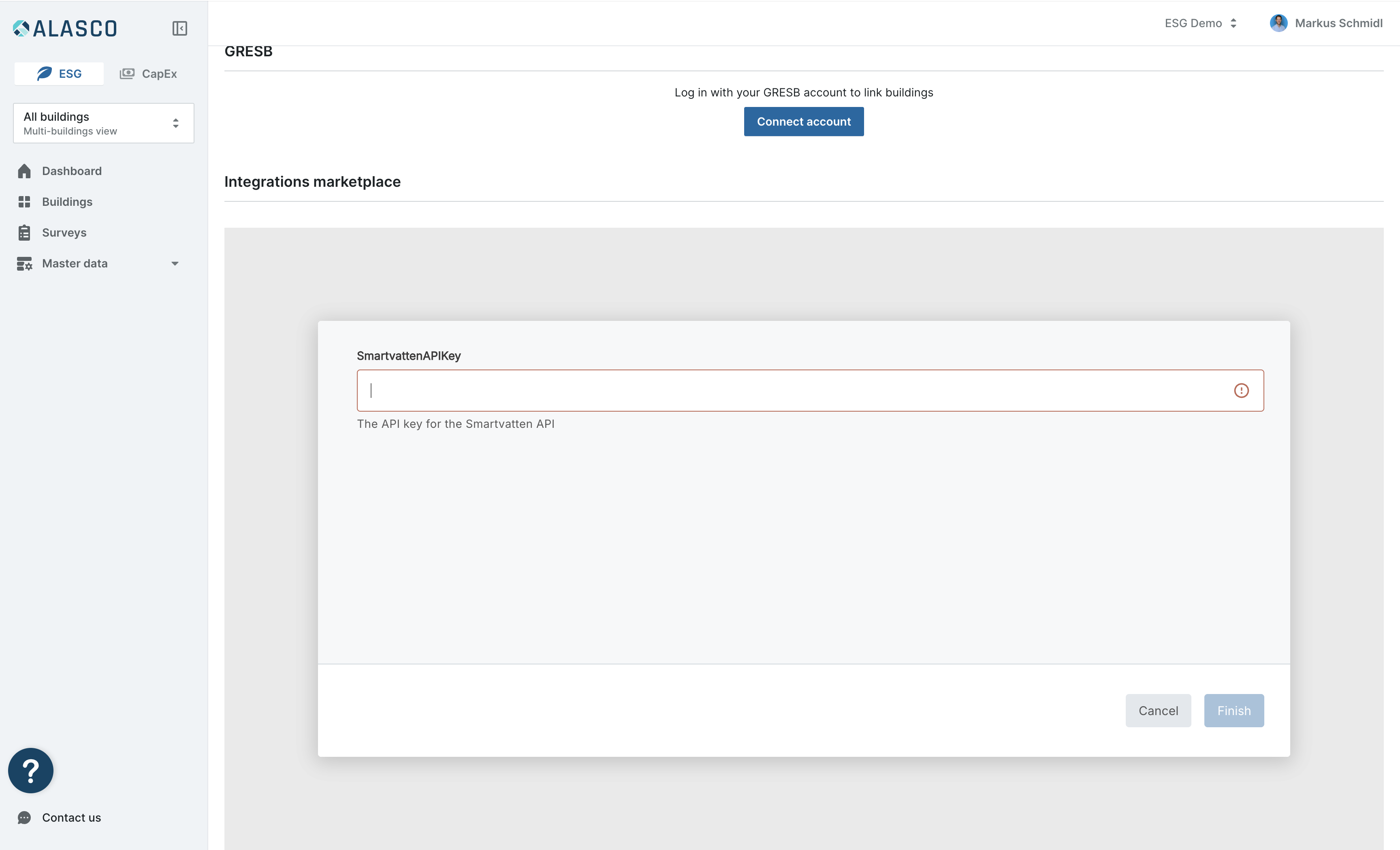This screenshot has width=1400, height=850.
Task: Click the Finish button
Action: (x=1234, y=710)
